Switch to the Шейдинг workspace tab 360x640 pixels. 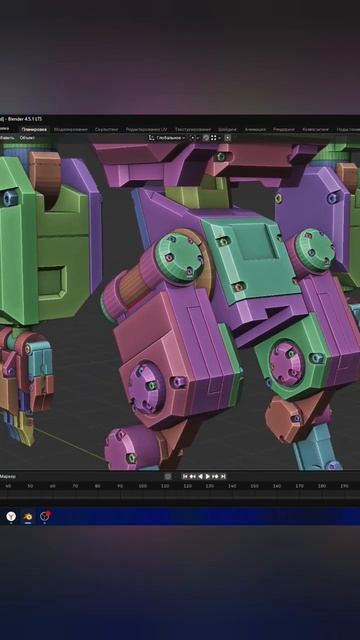[x=227, y=129]
